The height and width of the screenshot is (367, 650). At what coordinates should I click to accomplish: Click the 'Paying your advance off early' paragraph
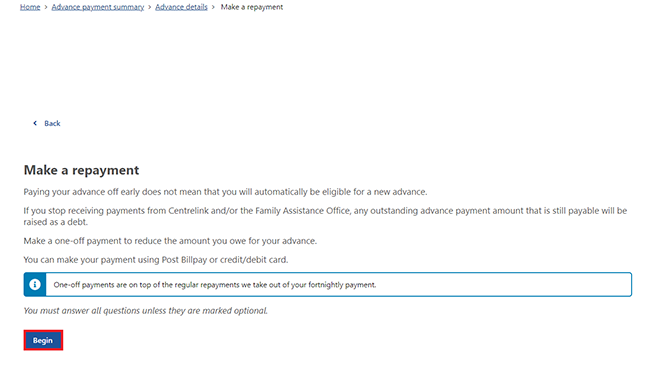(225, 192)
